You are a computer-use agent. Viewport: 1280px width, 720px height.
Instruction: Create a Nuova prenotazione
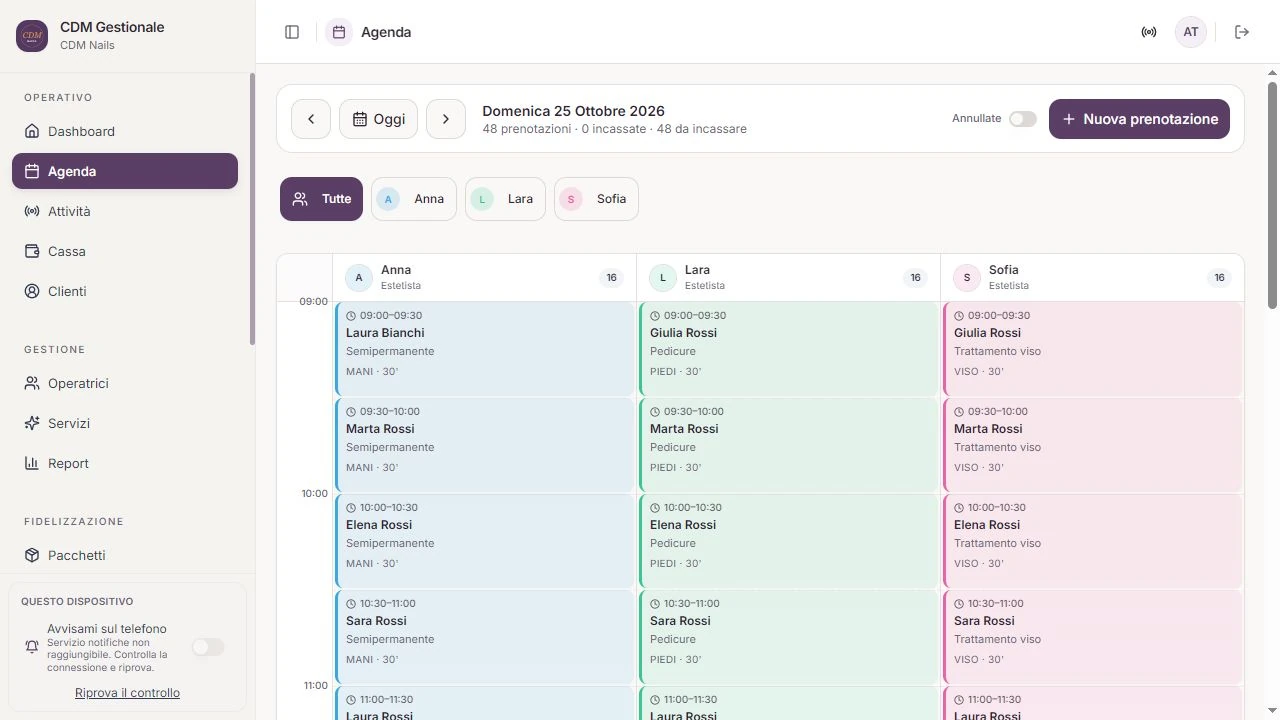1139,119
